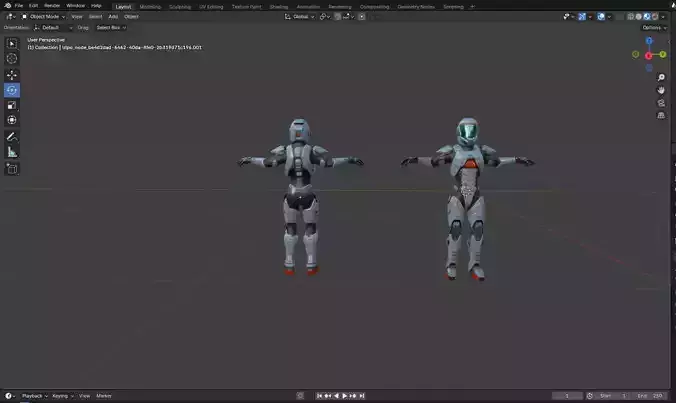Jump to previous keyframe
The image size is (676, 403).
[x=328, y=396]
